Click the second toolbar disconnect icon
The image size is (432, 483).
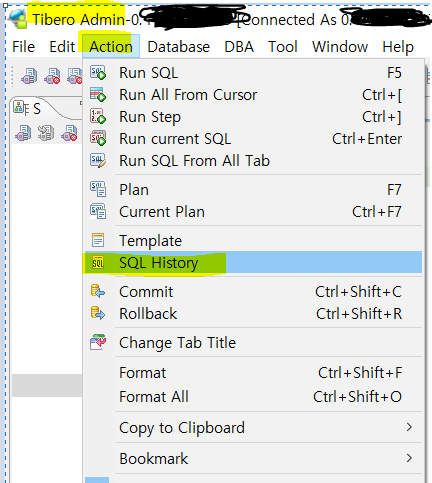click(x=53, y=76)
